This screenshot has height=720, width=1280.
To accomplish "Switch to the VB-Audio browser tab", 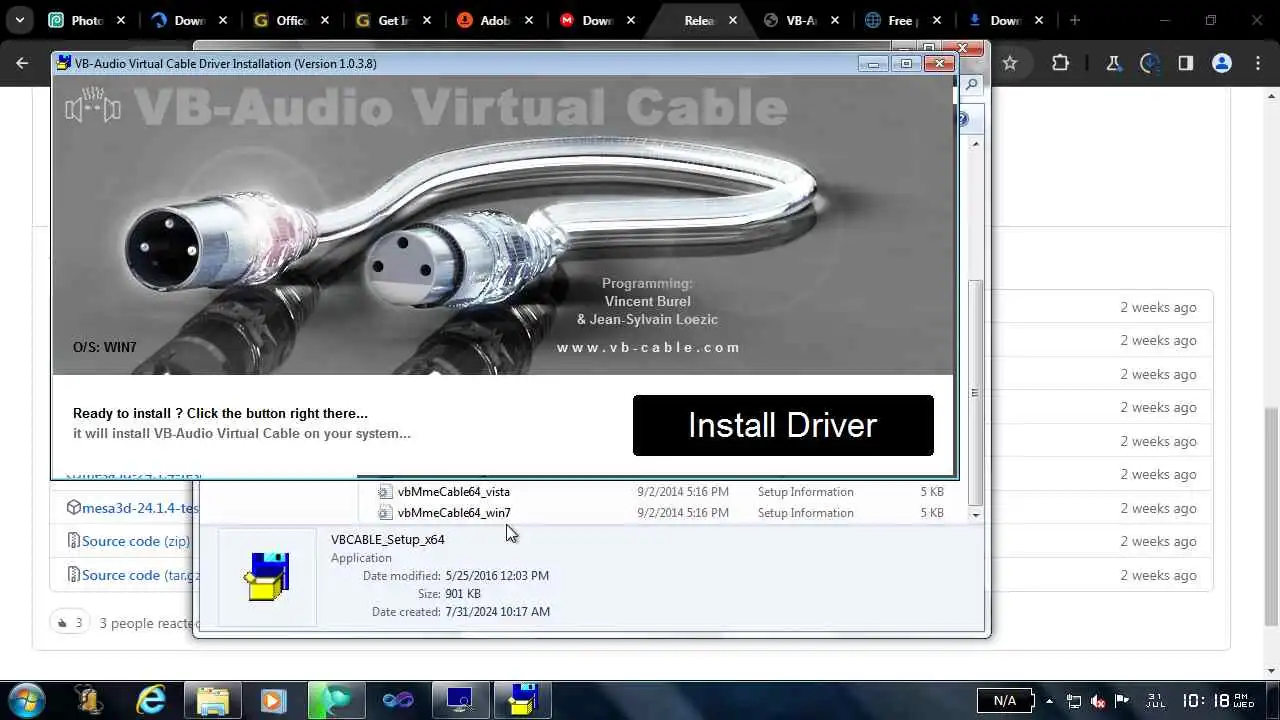I will pos(801,20).
